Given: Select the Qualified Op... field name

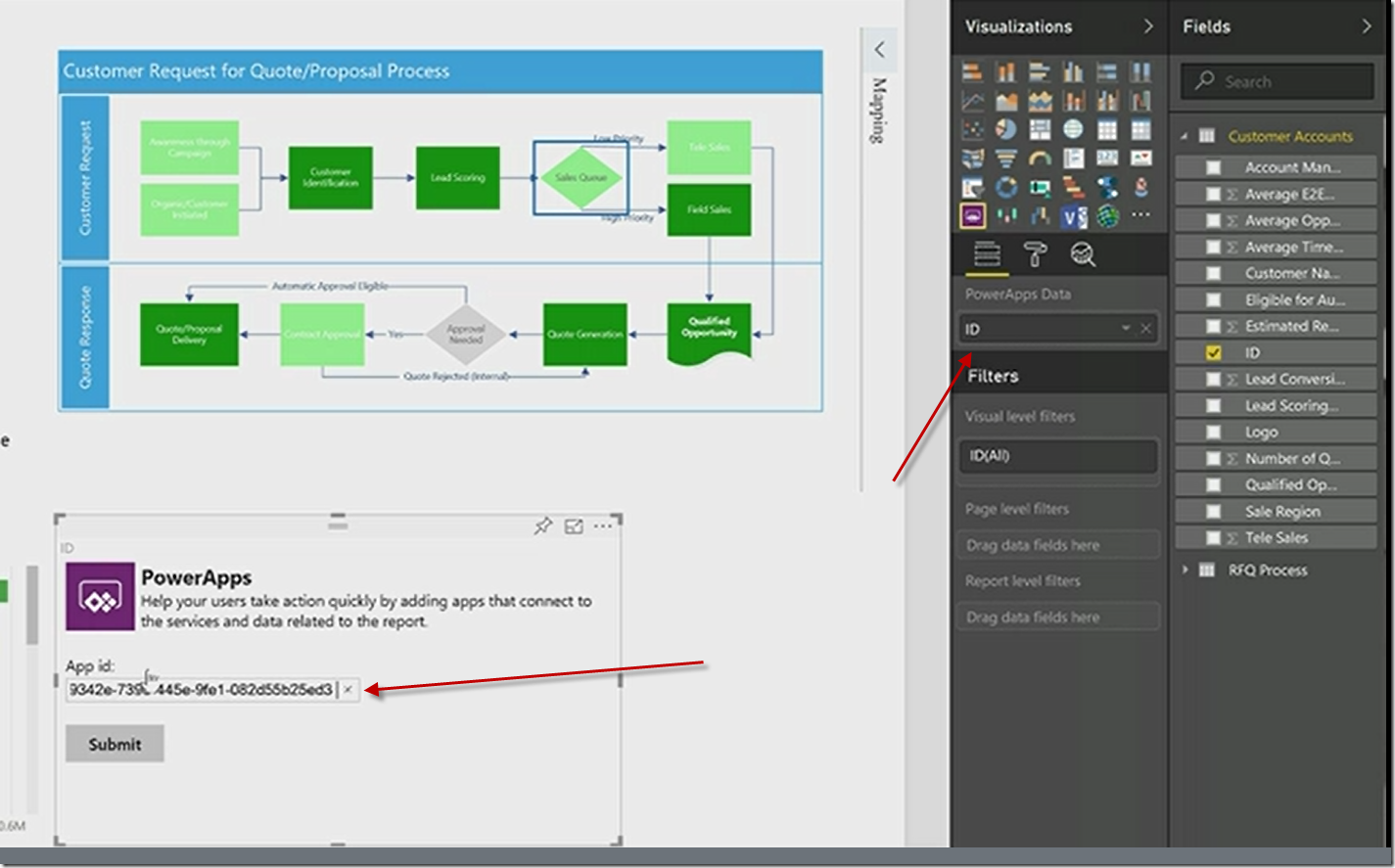Looking at the screenshot, I should pyautogui.click(x=1290, y=484).
